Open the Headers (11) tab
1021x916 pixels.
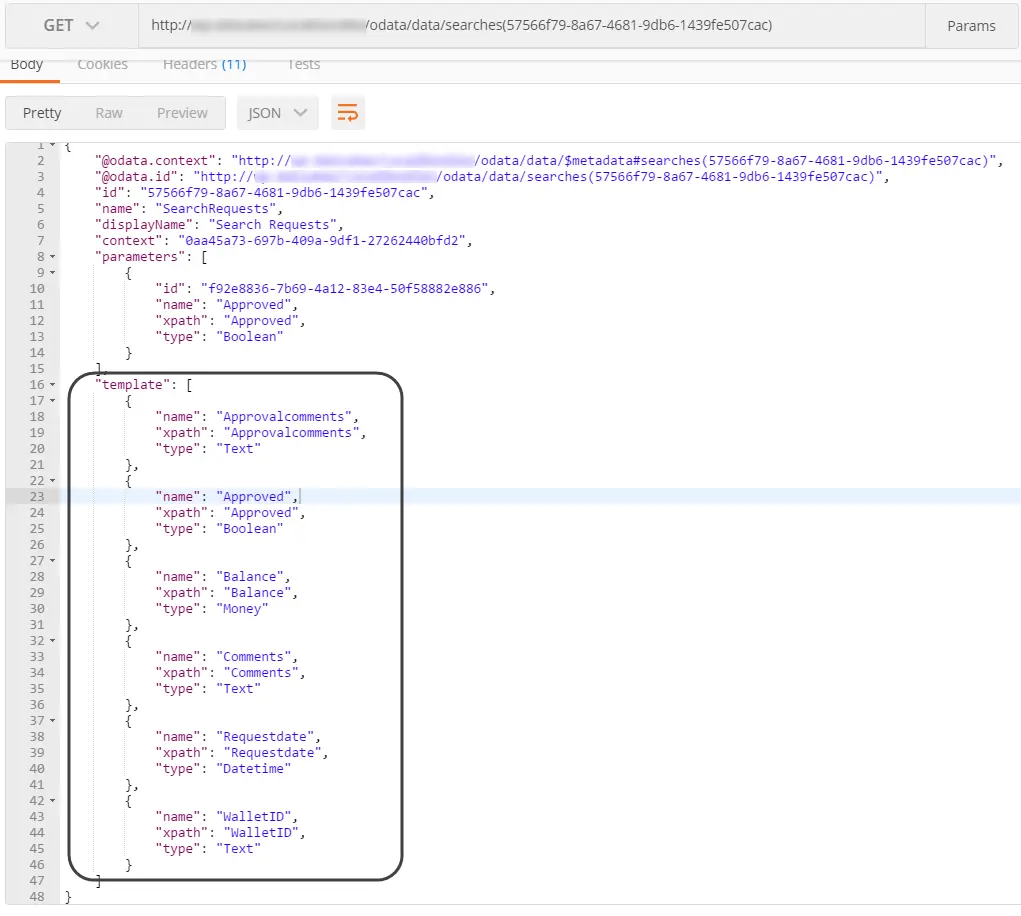(x=204, y=65)
